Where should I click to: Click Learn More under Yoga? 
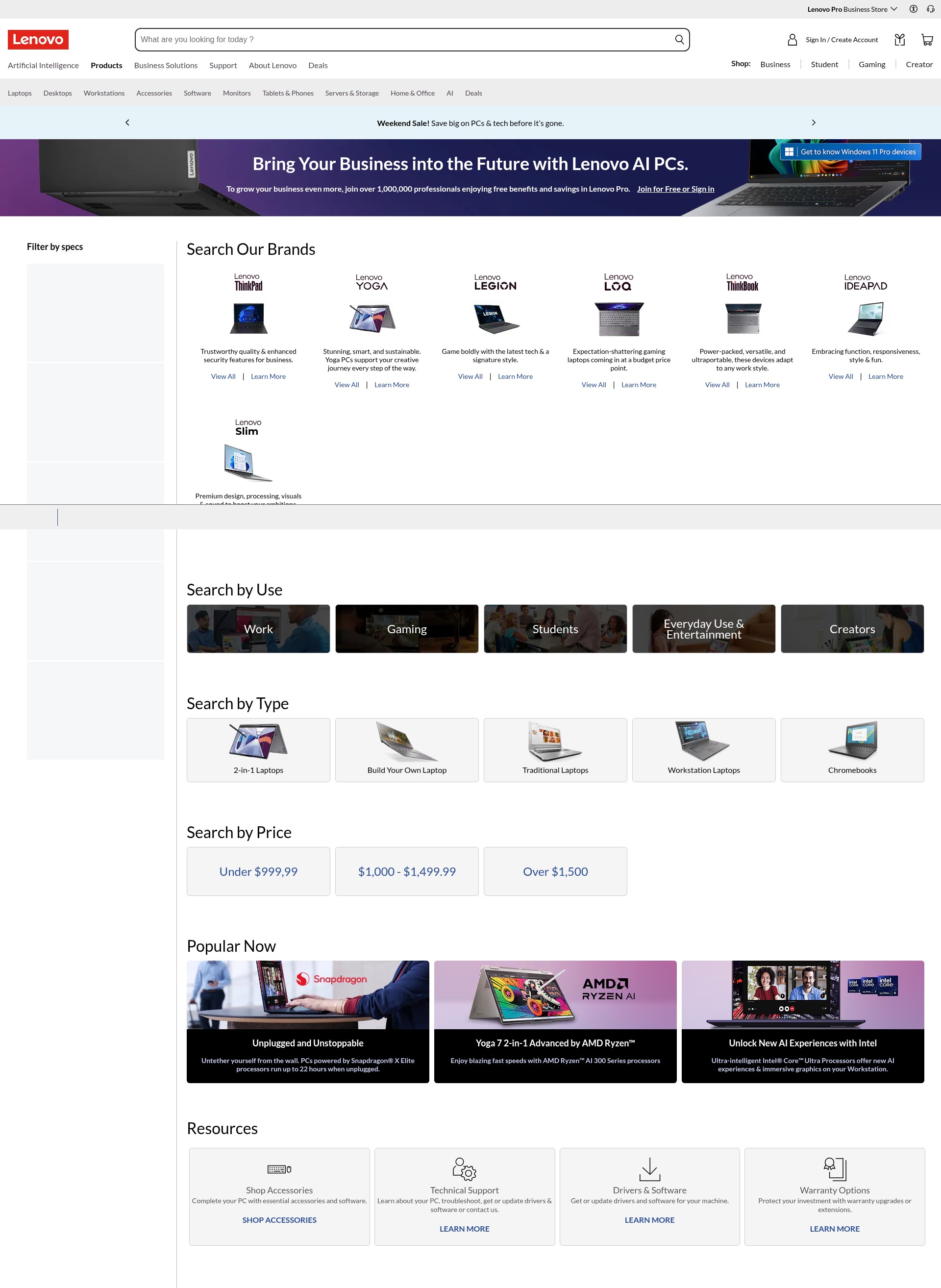tap(392, 385)
